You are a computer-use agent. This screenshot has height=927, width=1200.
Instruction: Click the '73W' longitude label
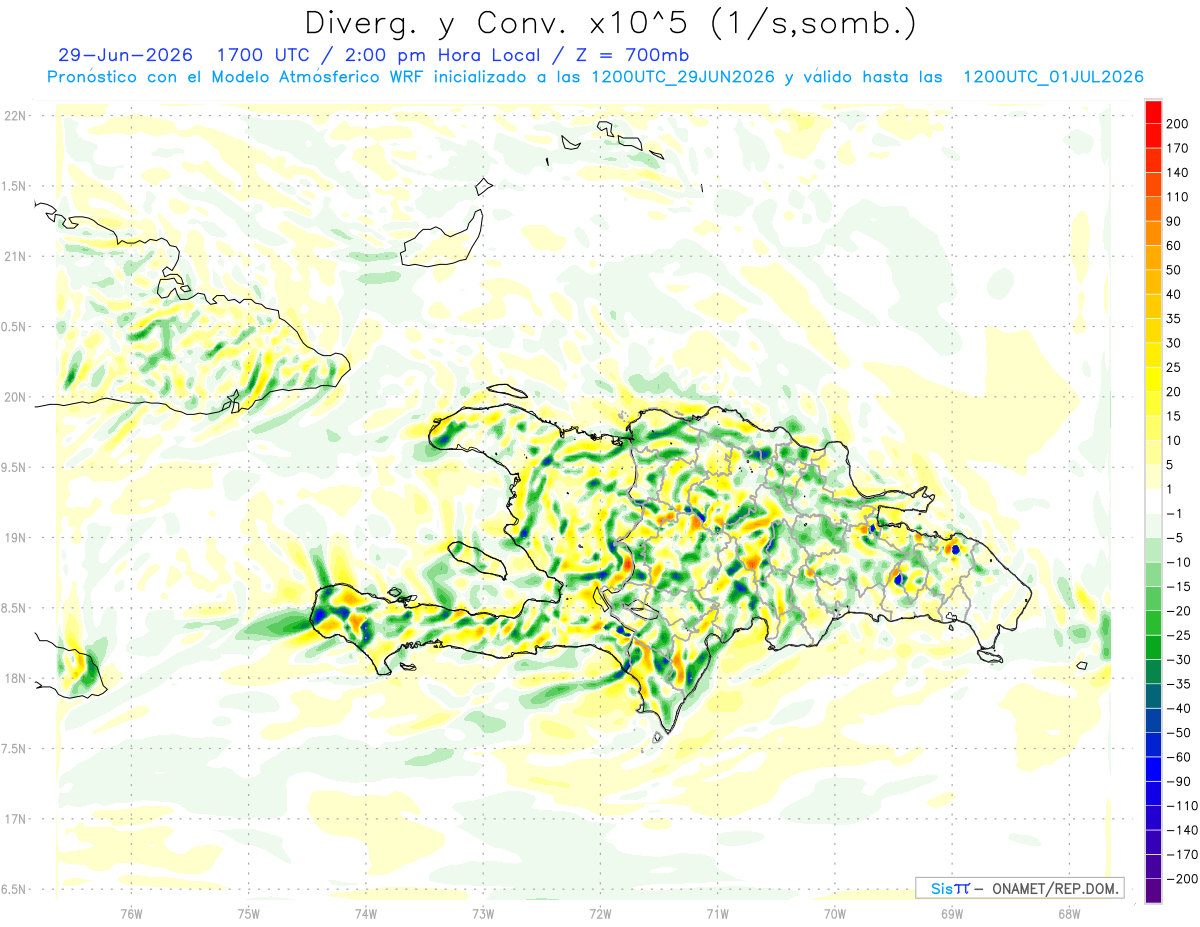click(x=483, y=913)
